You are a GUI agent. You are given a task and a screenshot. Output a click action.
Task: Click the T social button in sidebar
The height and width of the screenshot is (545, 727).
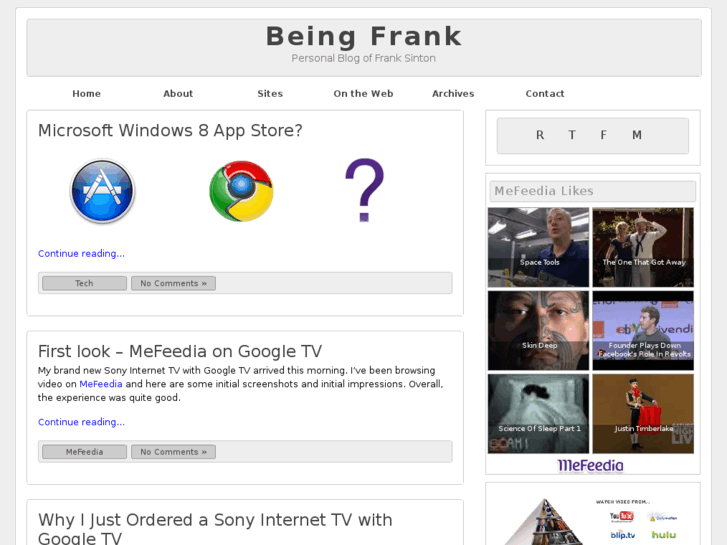tap(572, 135)
